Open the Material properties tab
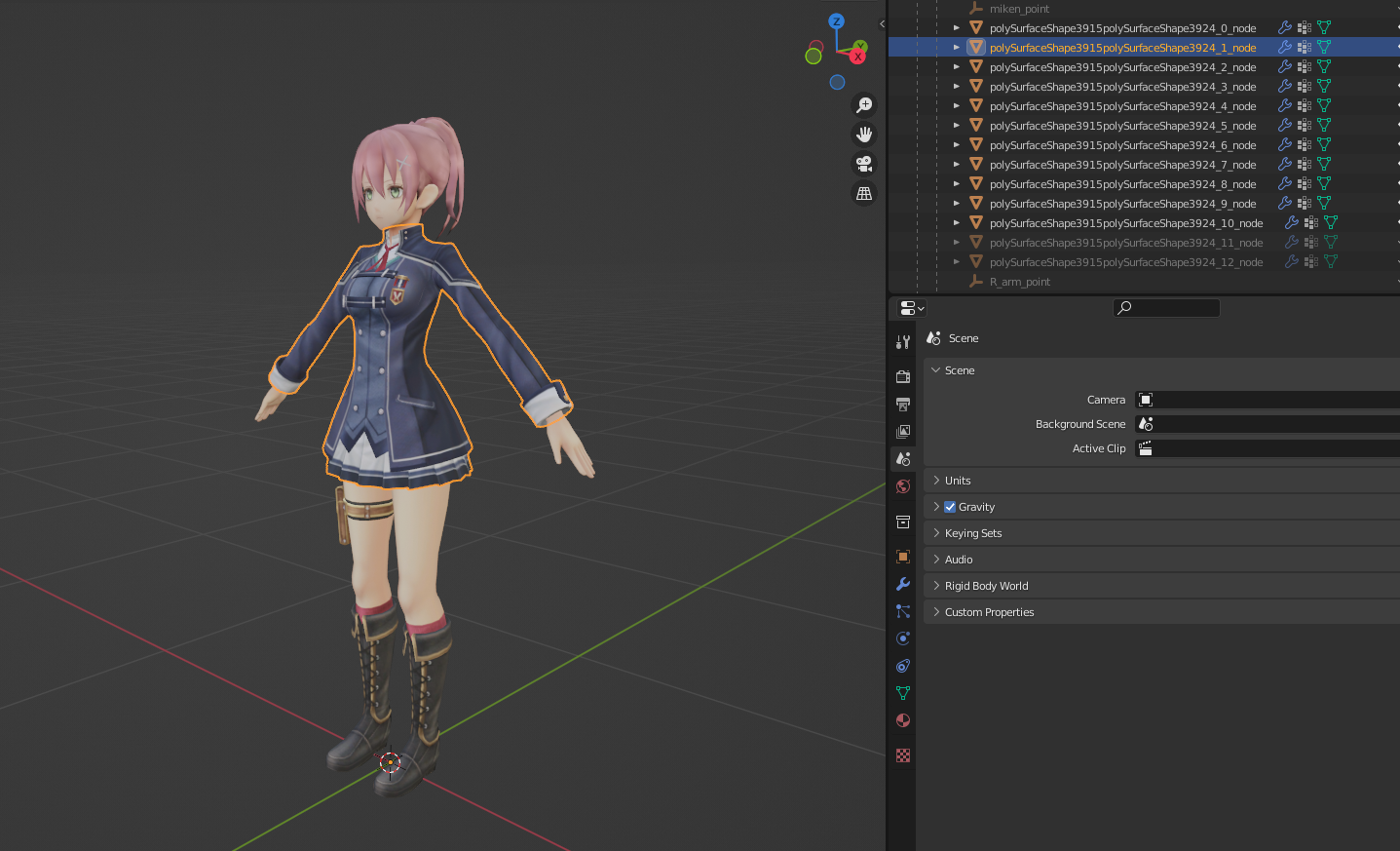The width and height of the screenshot is (1400, 851). pos(903,720)
